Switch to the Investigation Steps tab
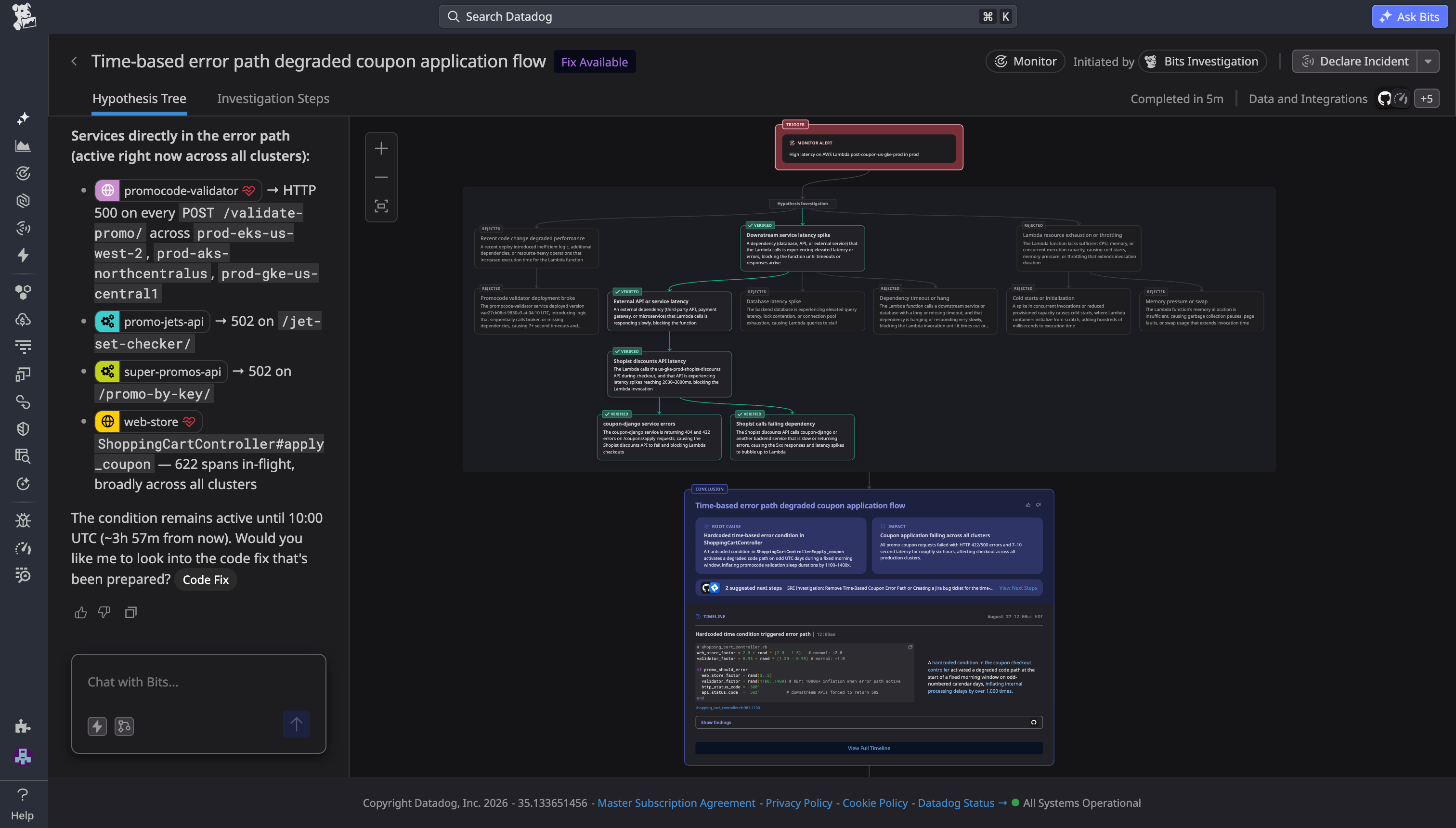Image resolution: width=1456 pixels, height=828 pixels. [x=273, y=98]
